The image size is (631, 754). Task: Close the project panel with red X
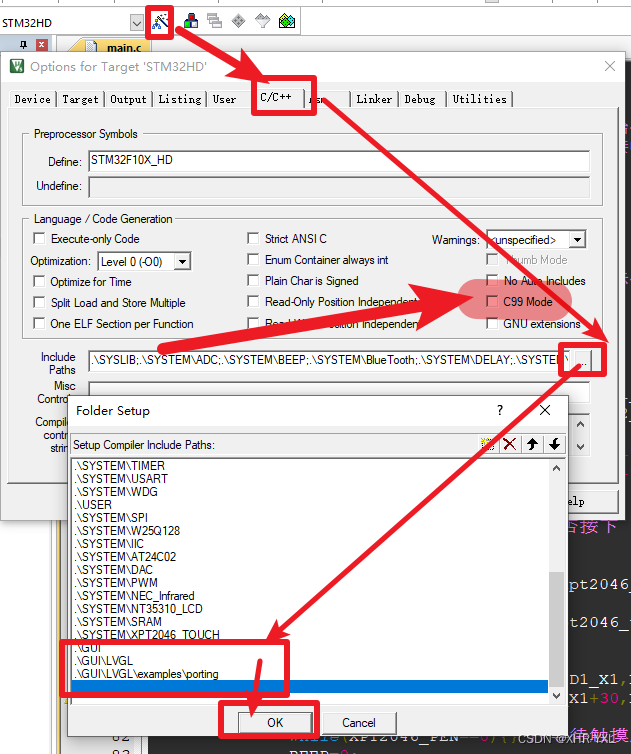coord(42,45)
